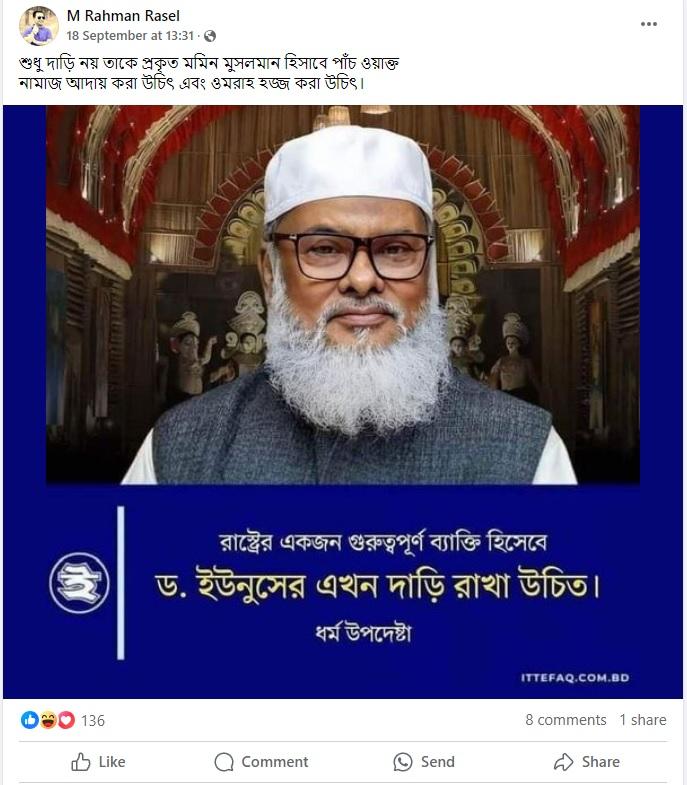
Task: Click the speech bubble Comment icon
Action: coord(224,762)
